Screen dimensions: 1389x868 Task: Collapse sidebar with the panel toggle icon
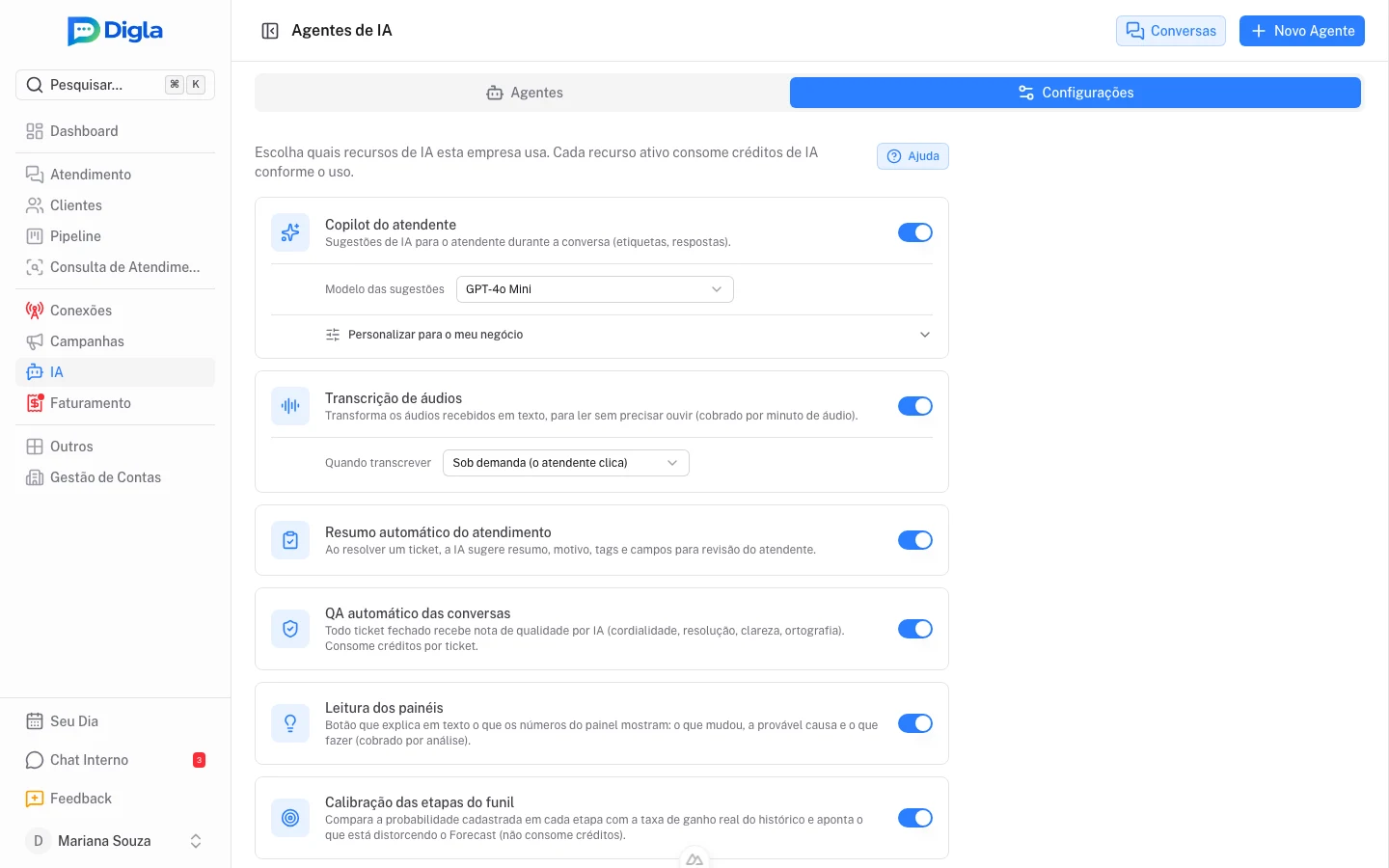tap(270, 31)
